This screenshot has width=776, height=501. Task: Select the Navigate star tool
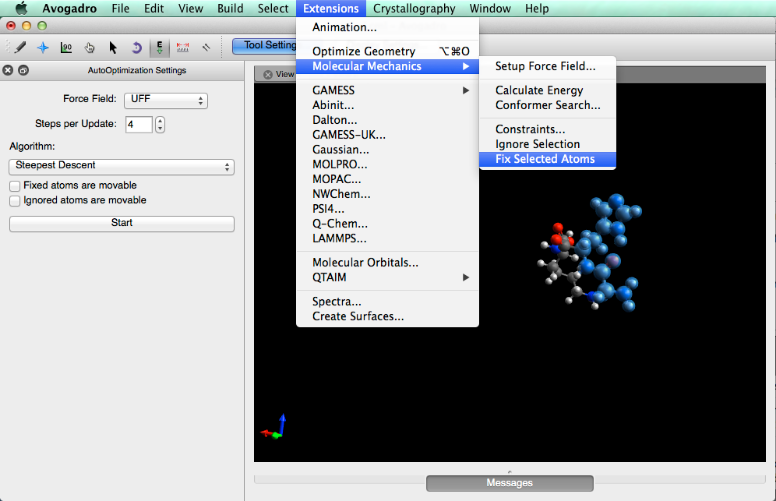pyautogui.click(x=43, y=48)
